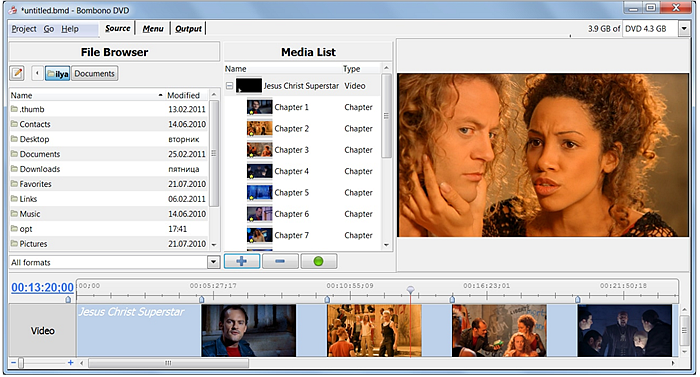This screenshot has height=377, width=700.
Task: Select Jesus Christ Superstar video entry
Action: [x=302, y=86]
